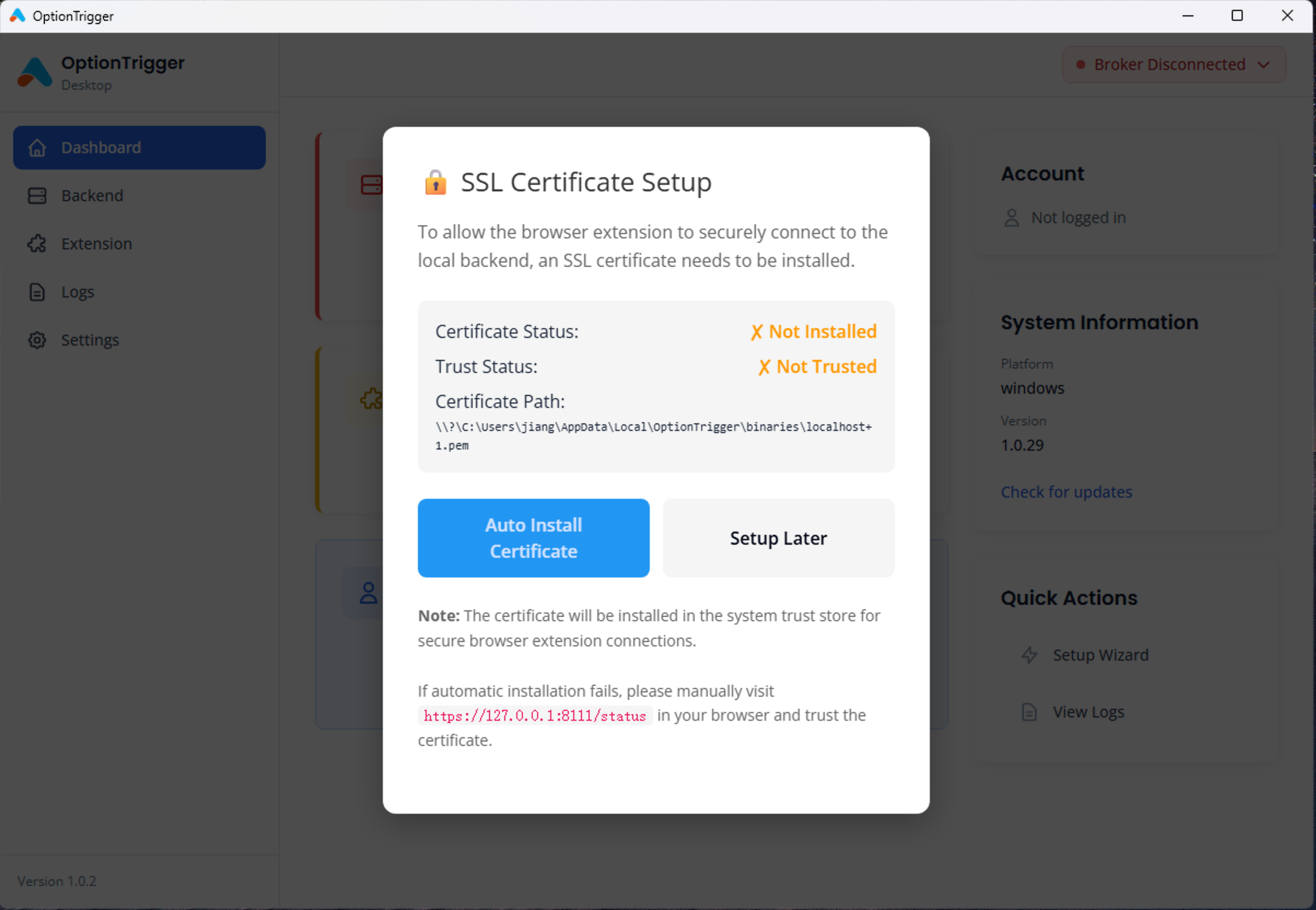The width and height of the screenshot is (1316, 910).
Task: Open the Dashboard sidebar item
Action: [x=139, y=148]
